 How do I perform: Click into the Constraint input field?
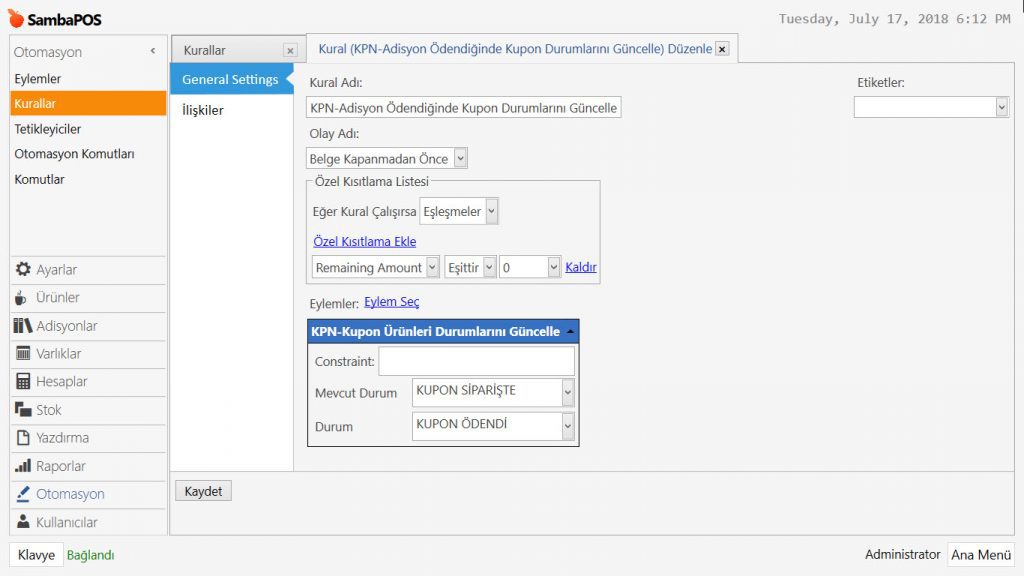[476, 361]
